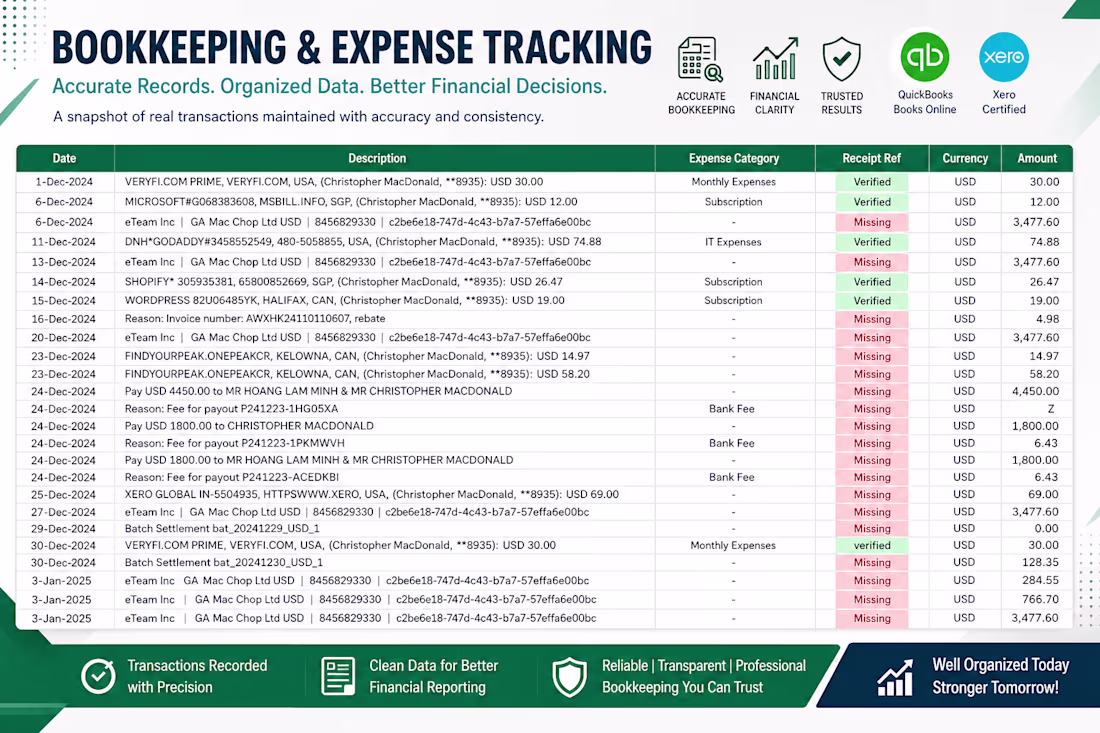Click the growth chart icon beside Well Organized Today

pyautogui.click(x=895, y=678)
